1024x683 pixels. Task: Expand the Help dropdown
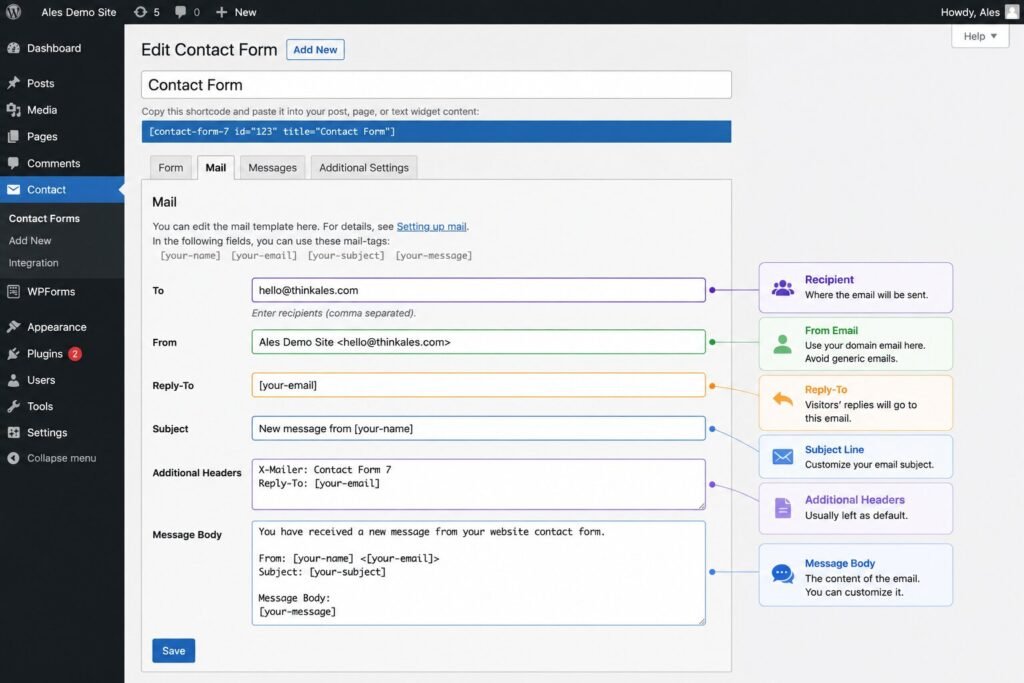[x=980, y=36]
